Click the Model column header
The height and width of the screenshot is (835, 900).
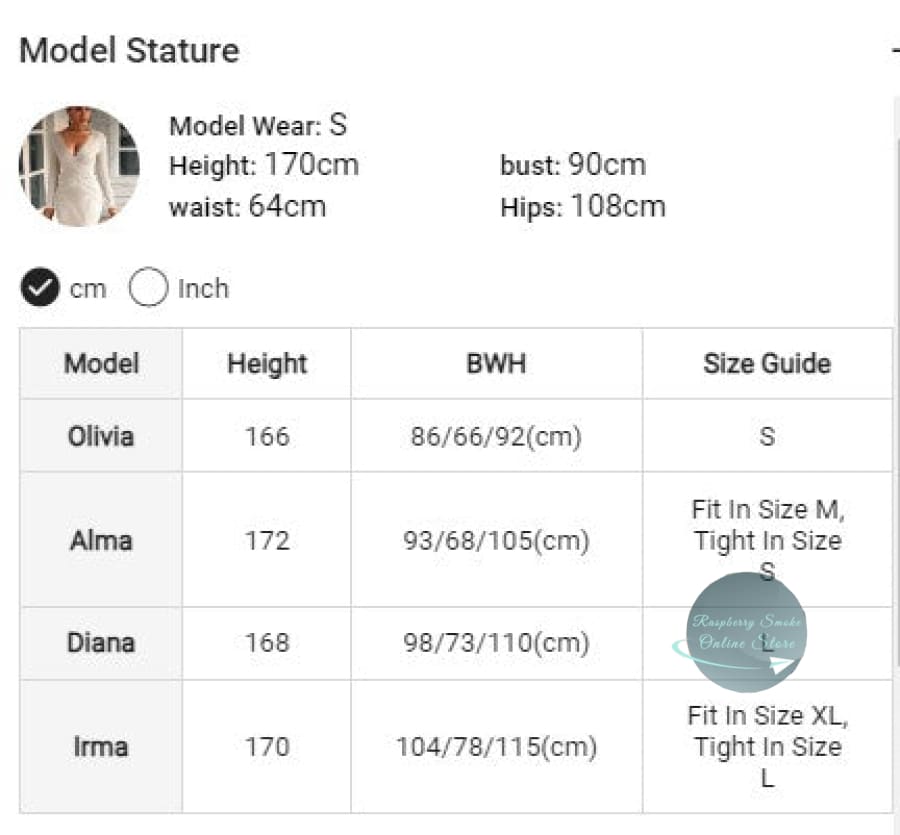point(101,363)
